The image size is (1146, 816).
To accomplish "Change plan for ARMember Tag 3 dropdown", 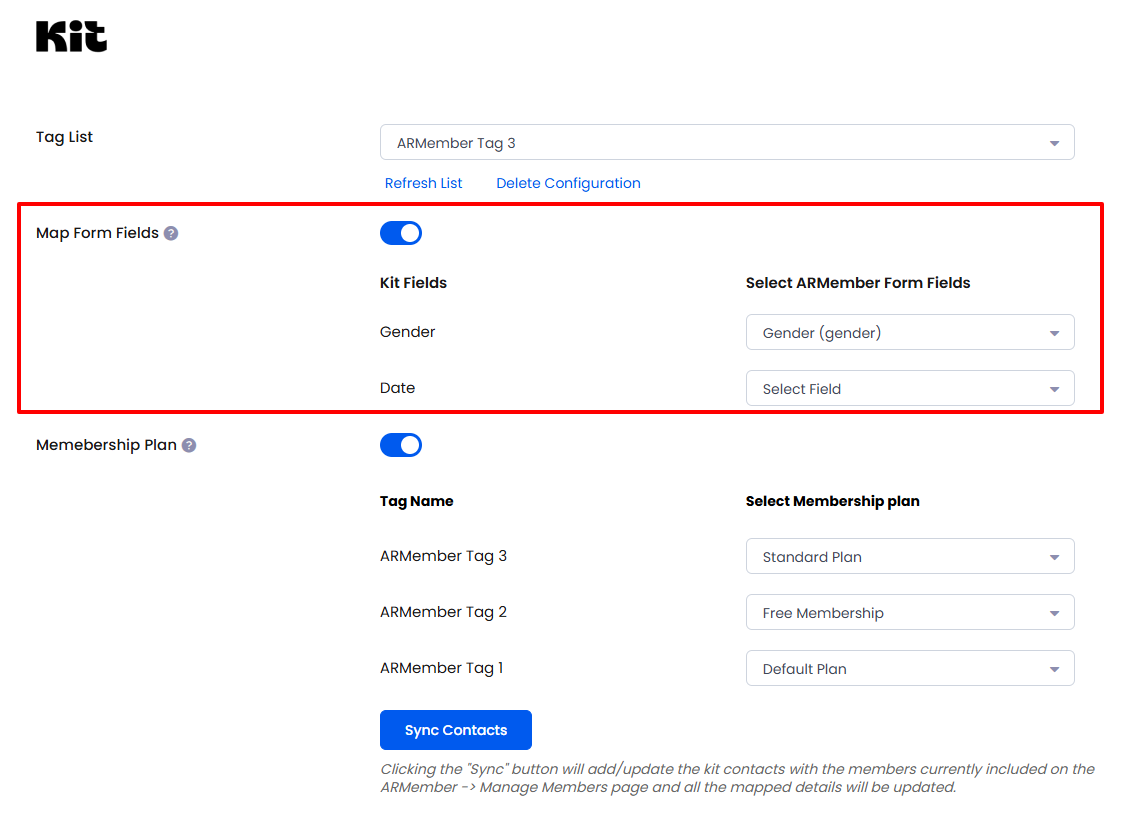I will [x=910, y=556].
